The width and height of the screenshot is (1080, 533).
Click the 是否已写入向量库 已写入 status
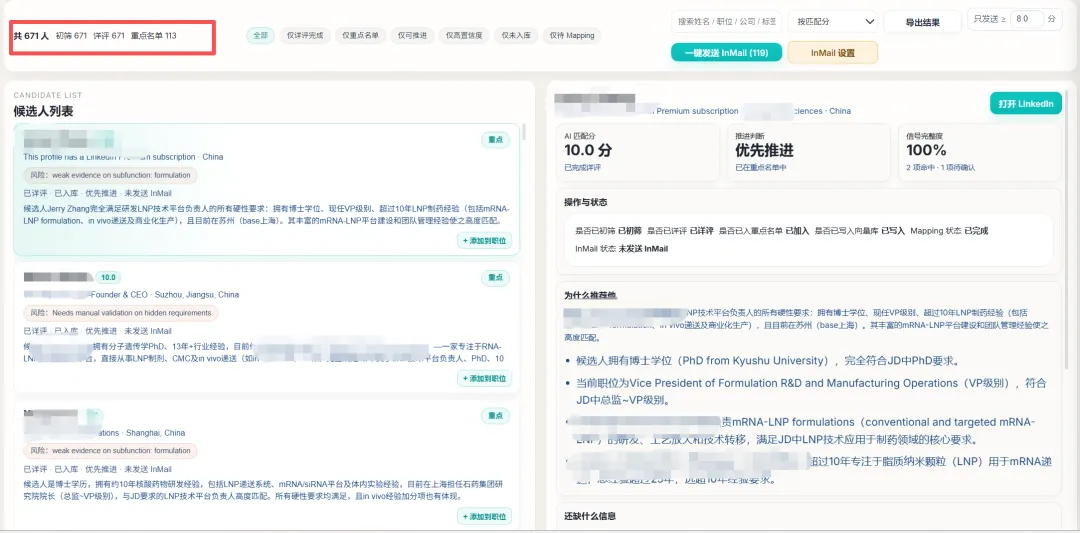tap(859, 231)
